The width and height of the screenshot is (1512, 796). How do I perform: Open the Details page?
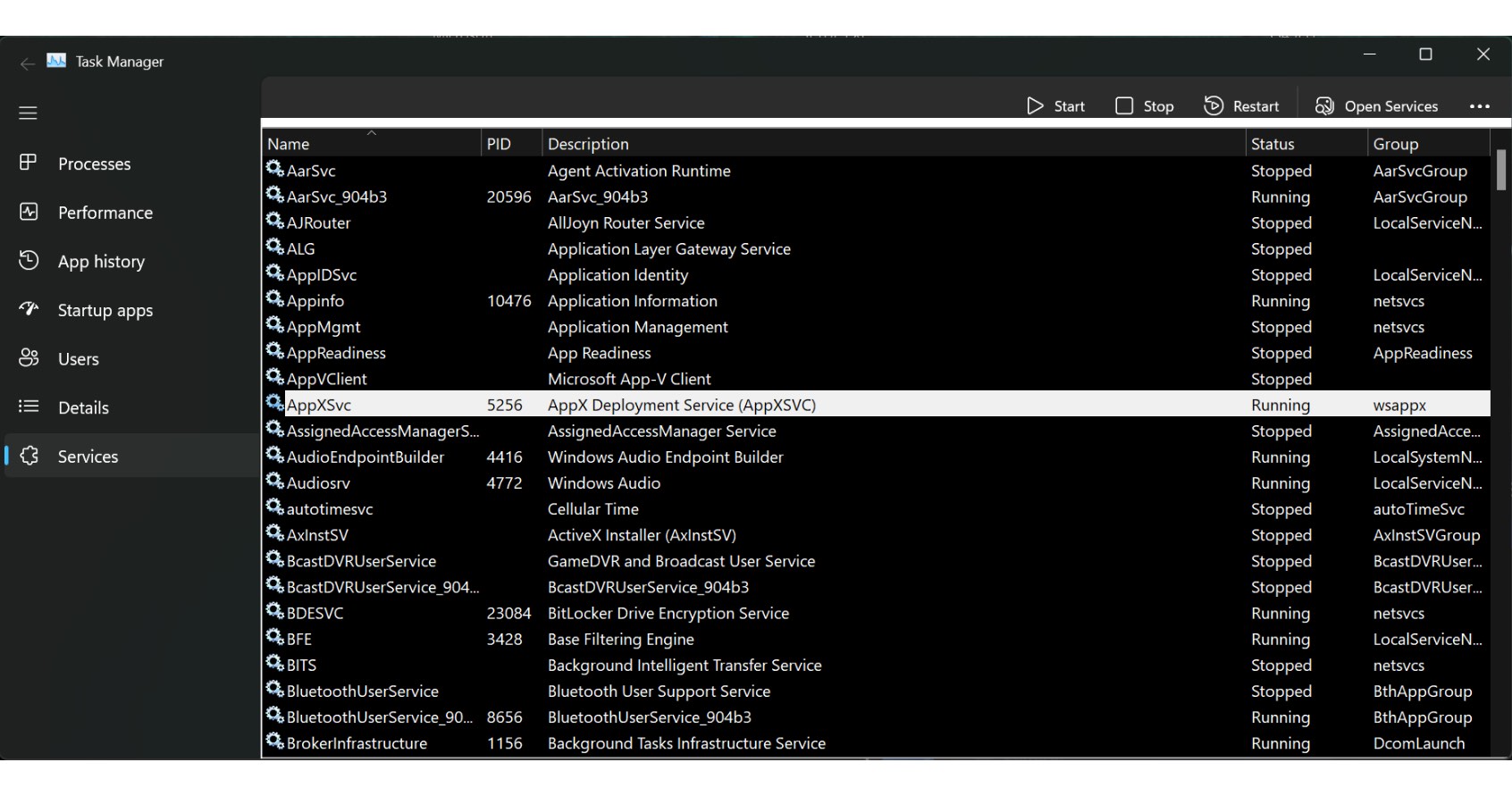tap(132, 407)
